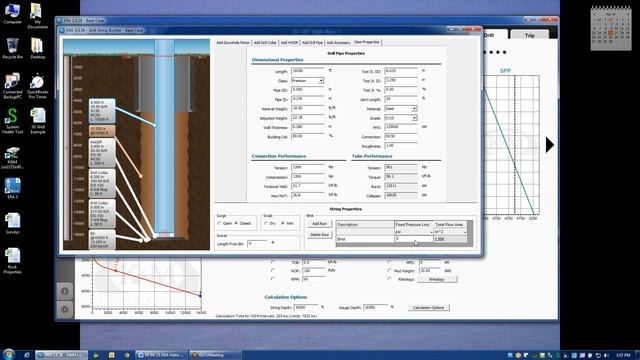Select the Open surge radio button
Viewport: 640px width, 360px height.
pyautogui.click(x=220, y=223)
